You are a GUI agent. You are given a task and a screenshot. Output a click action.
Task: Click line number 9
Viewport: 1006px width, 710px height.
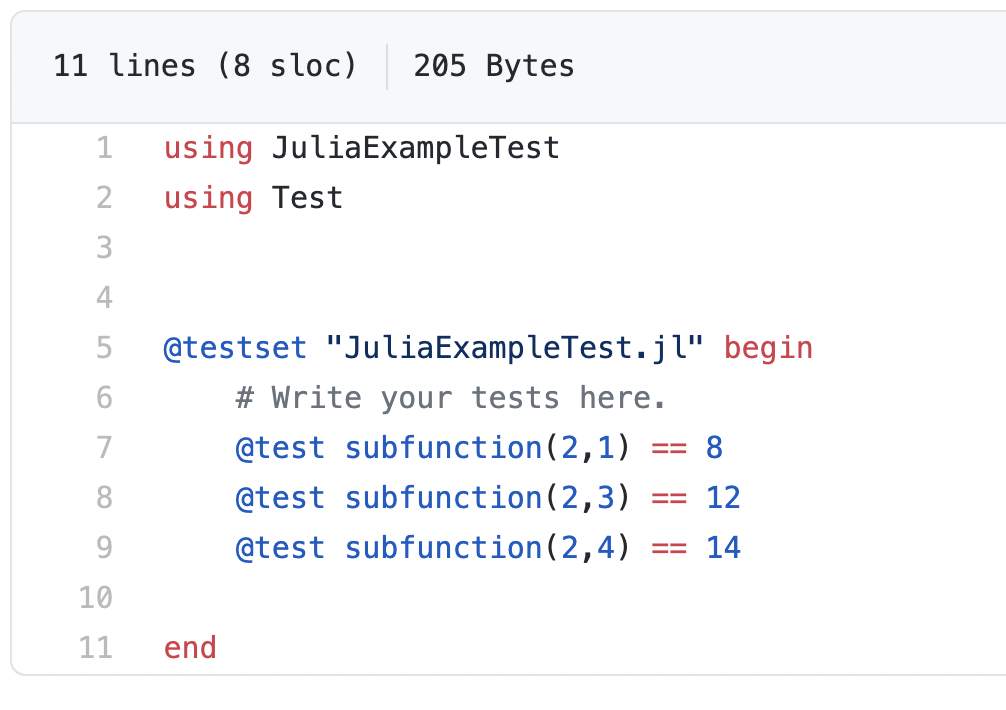coord(104,548)
